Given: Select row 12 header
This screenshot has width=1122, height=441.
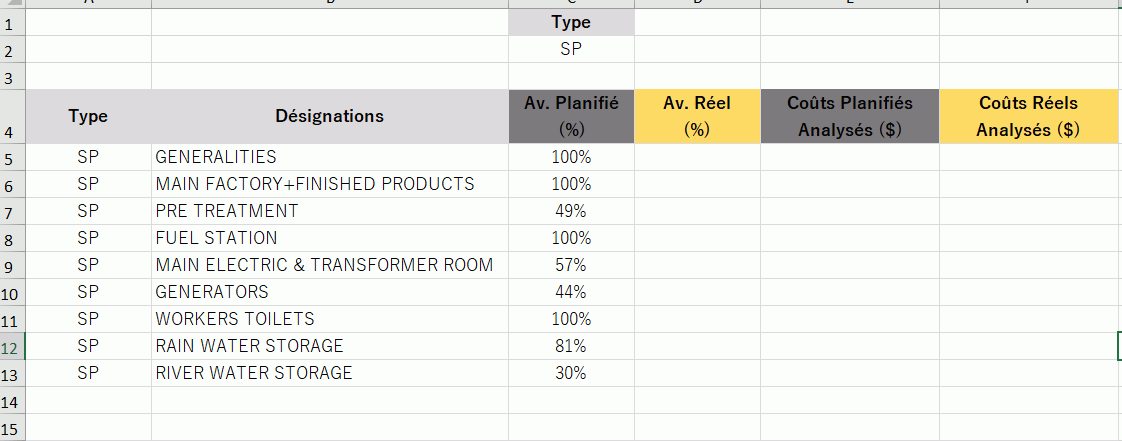Looking at the screenshot, I should tap(12, 346).
